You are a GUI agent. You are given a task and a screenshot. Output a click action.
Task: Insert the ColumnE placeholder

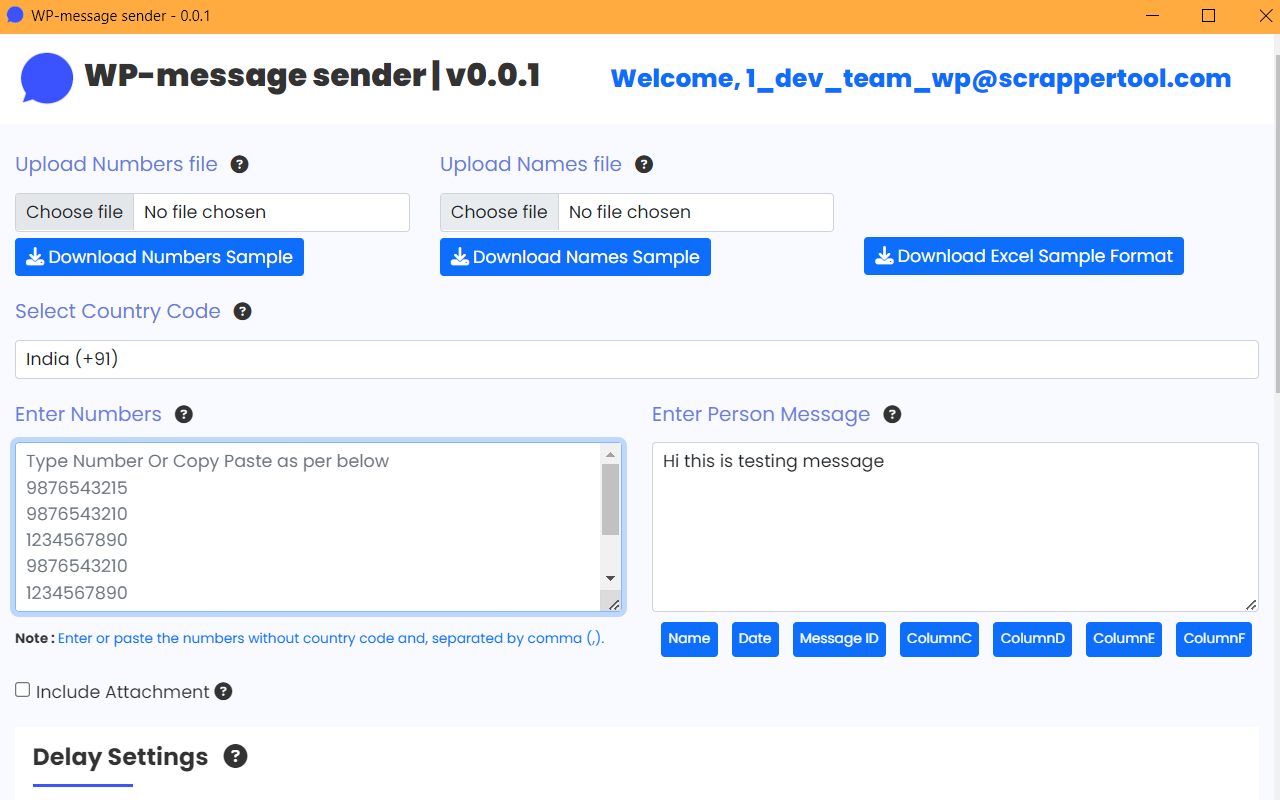click(x=1124, y=639)
